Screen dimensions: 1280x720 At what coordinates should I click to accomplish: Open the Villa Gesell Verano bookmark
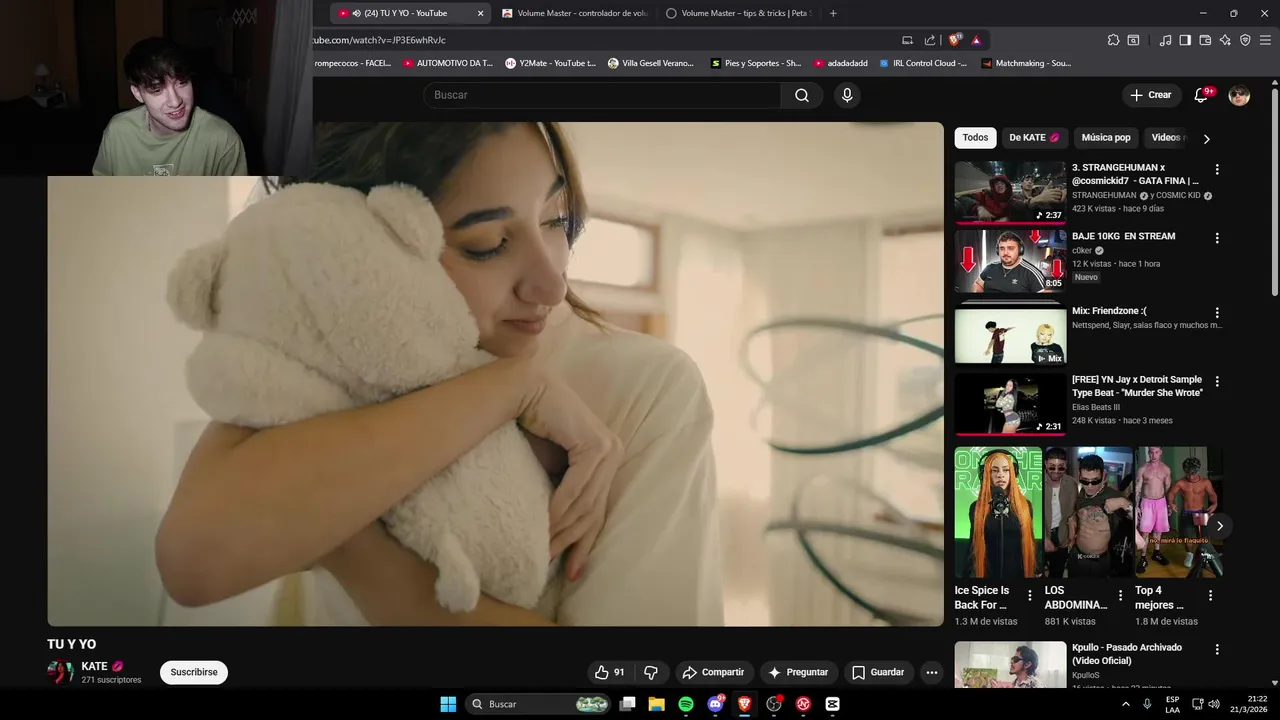pyautogui.click(x=650, y=63)
